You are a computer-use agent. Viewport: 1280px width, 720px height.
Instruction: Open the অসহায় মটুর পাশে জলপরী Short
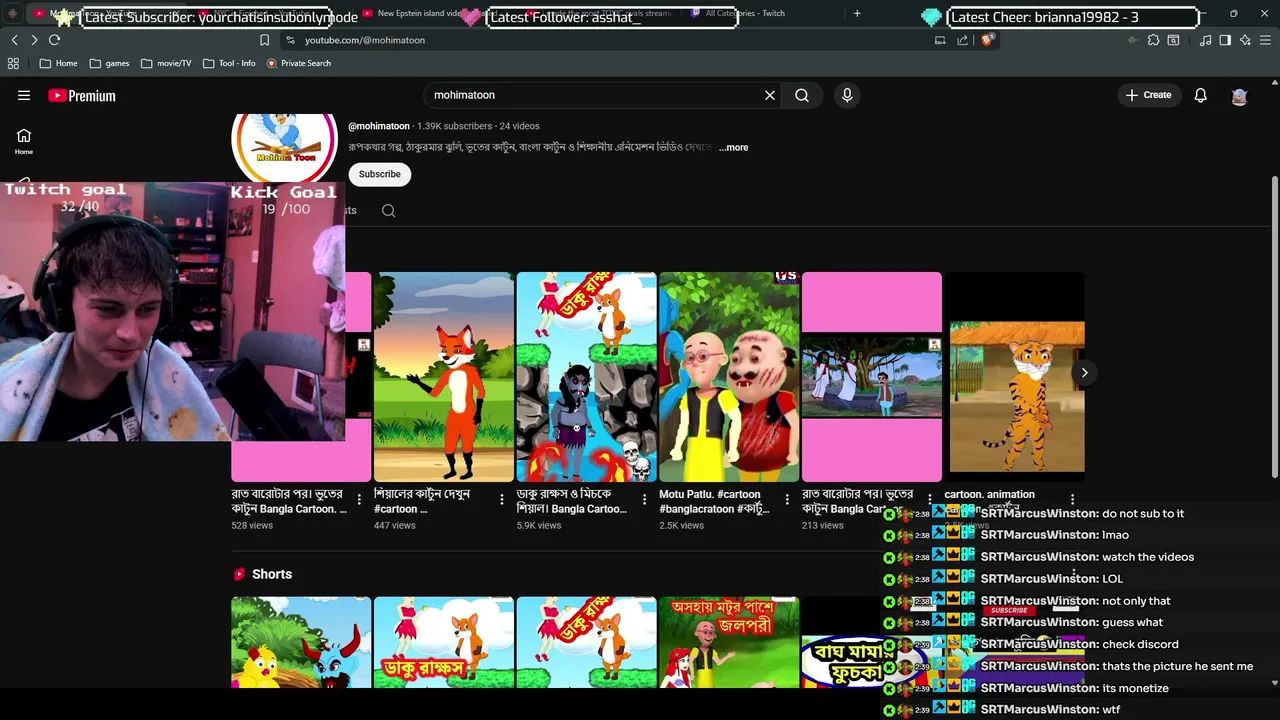click(x=729, y=643)
